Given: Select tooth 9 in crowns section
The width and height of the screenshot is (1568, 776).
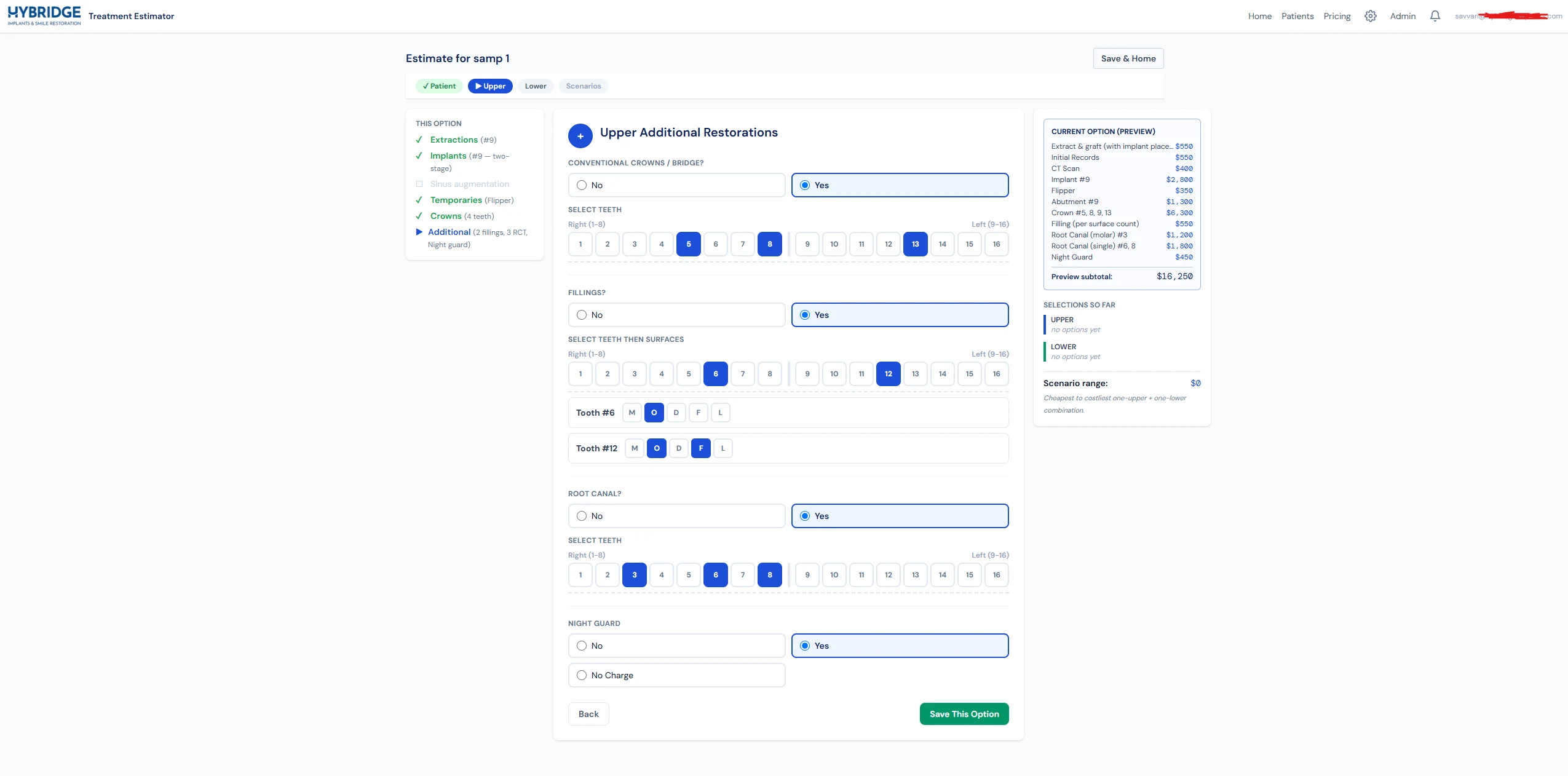Looking at the screenshot, I should [807, 244].
